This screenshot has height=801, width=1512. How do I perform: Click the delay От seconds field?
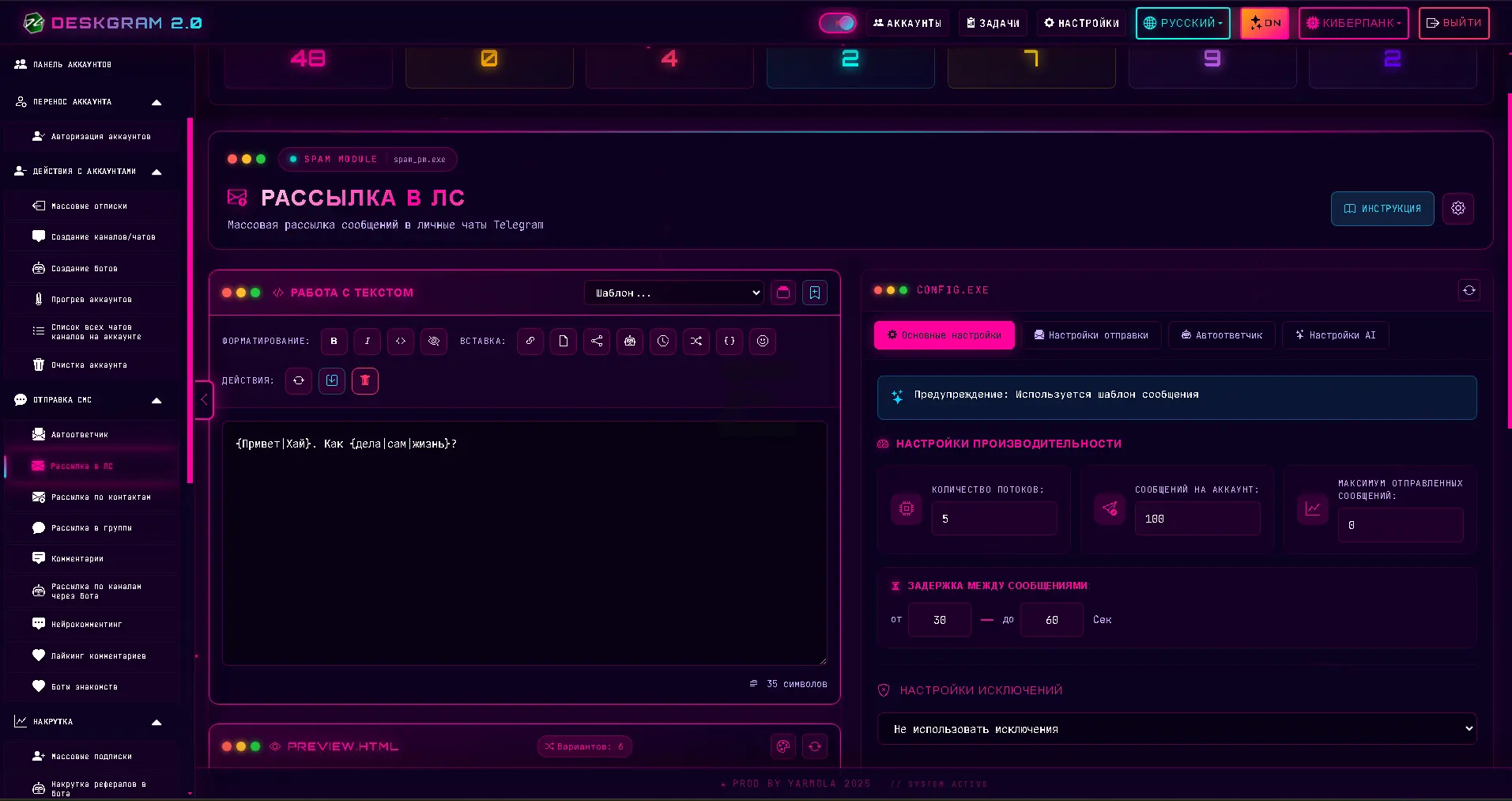point(940,620)
